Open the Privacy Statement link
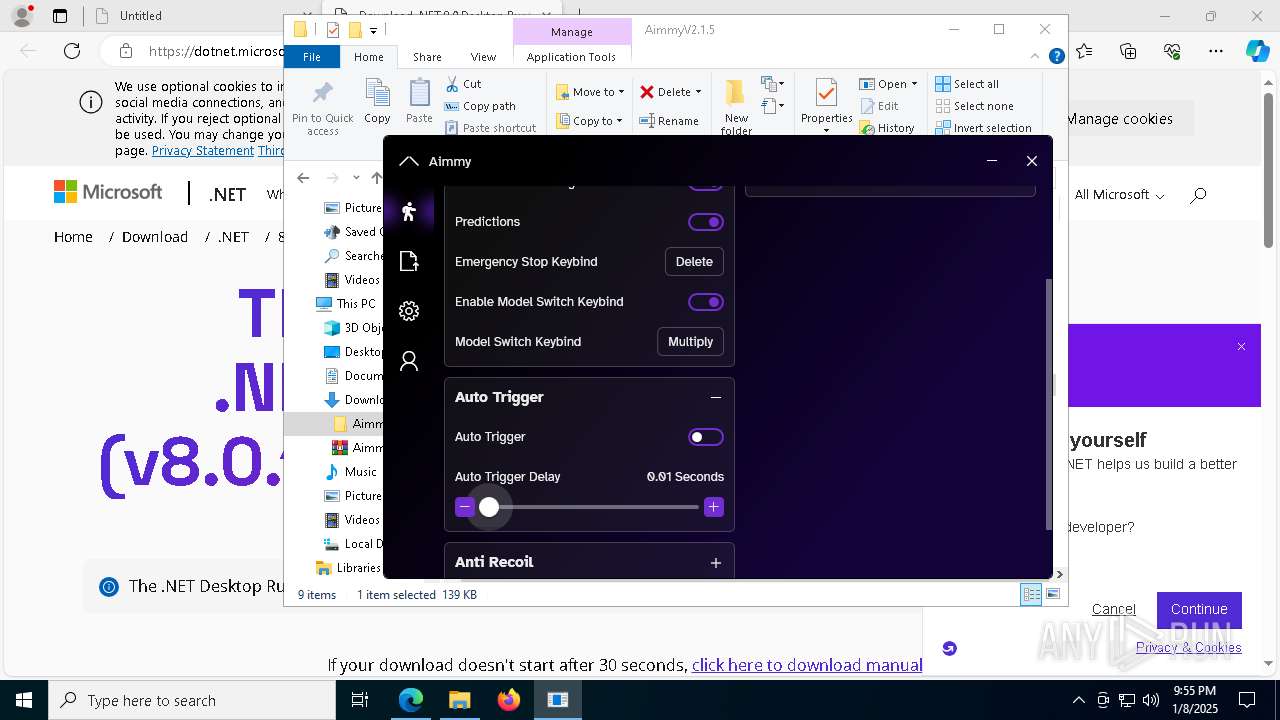The image size is (1280, 720). (x=203, y=151)
